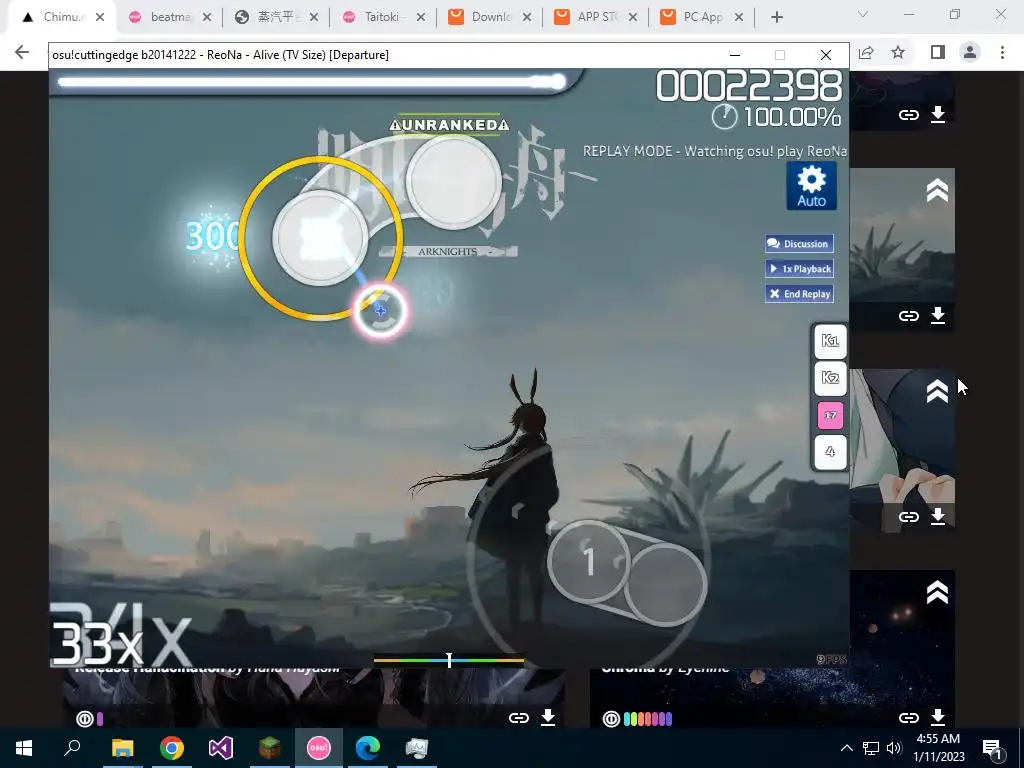Open Discussion in the osu! replay overlay
Screen dimensions: 1024x768
pos(799,244)
